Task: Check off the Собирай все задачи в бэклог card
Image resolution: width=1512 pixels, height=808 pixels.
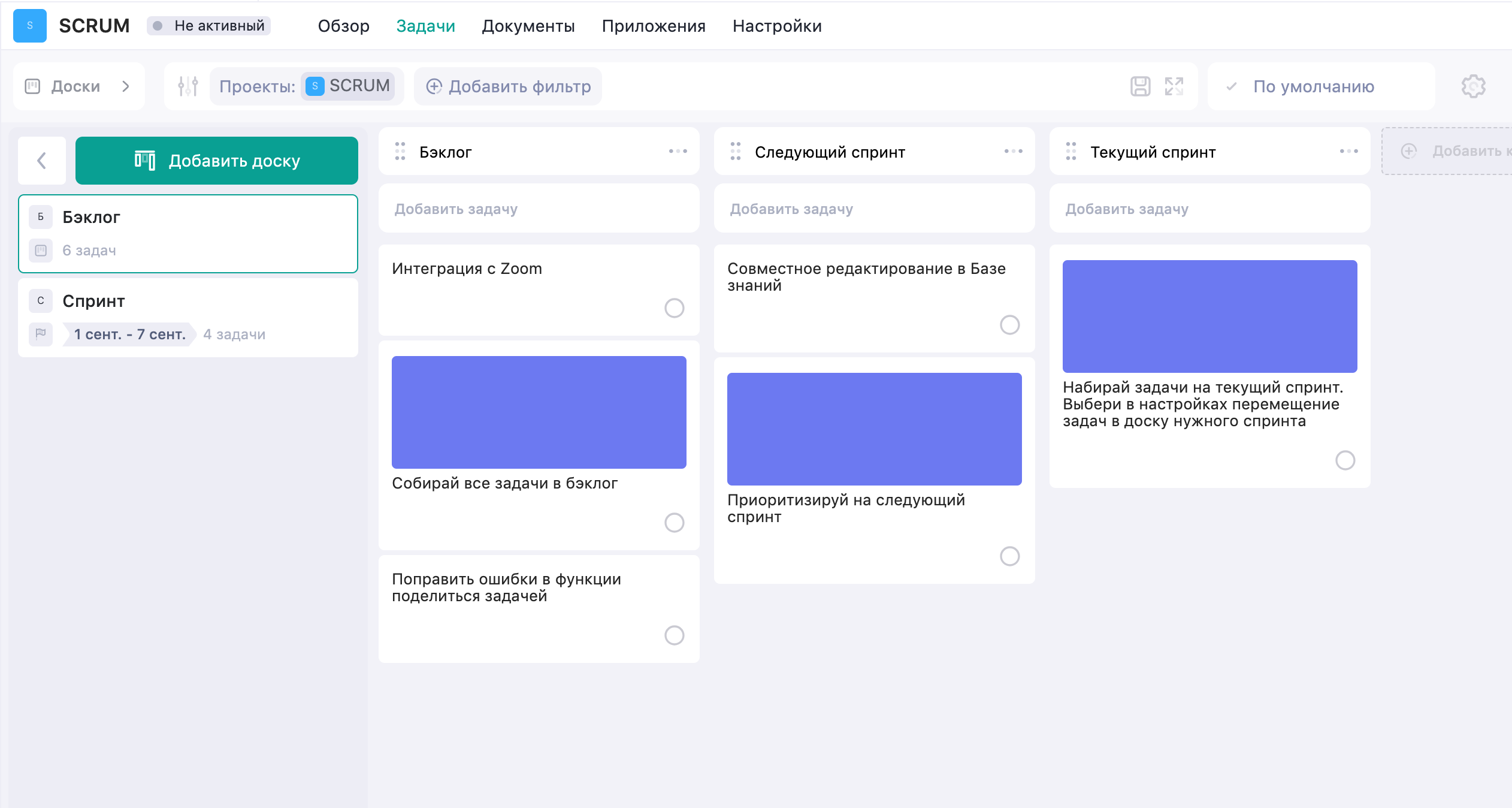Action: click(675, 523)
